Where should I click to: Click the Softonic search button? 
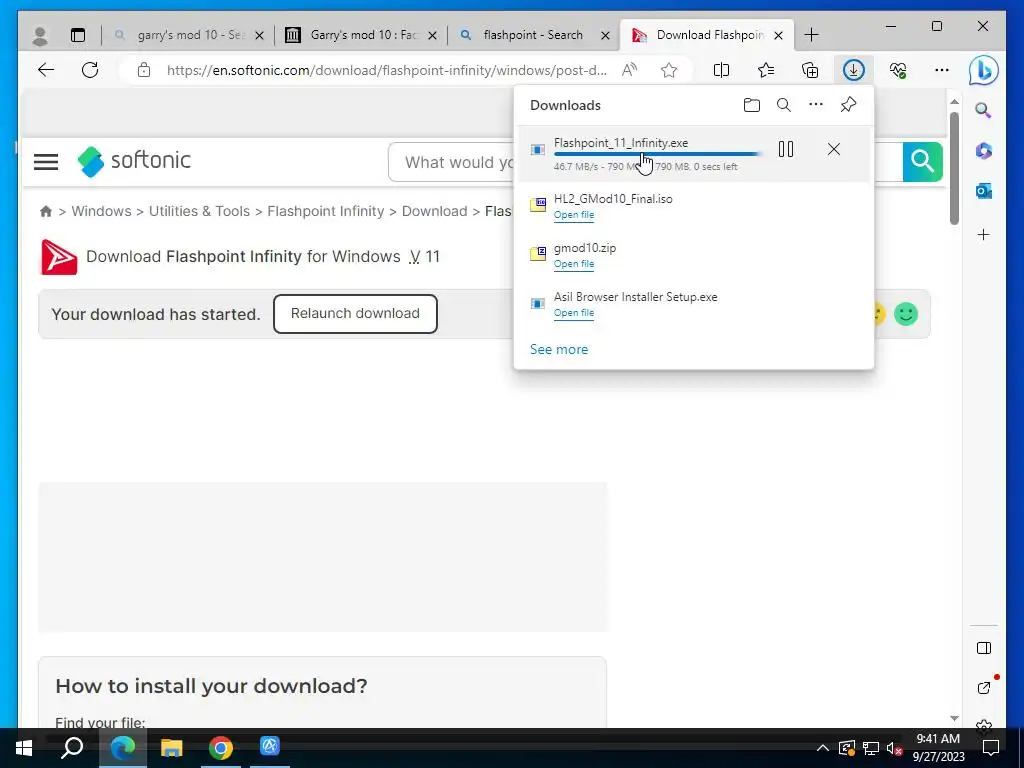tap(922, 161)
